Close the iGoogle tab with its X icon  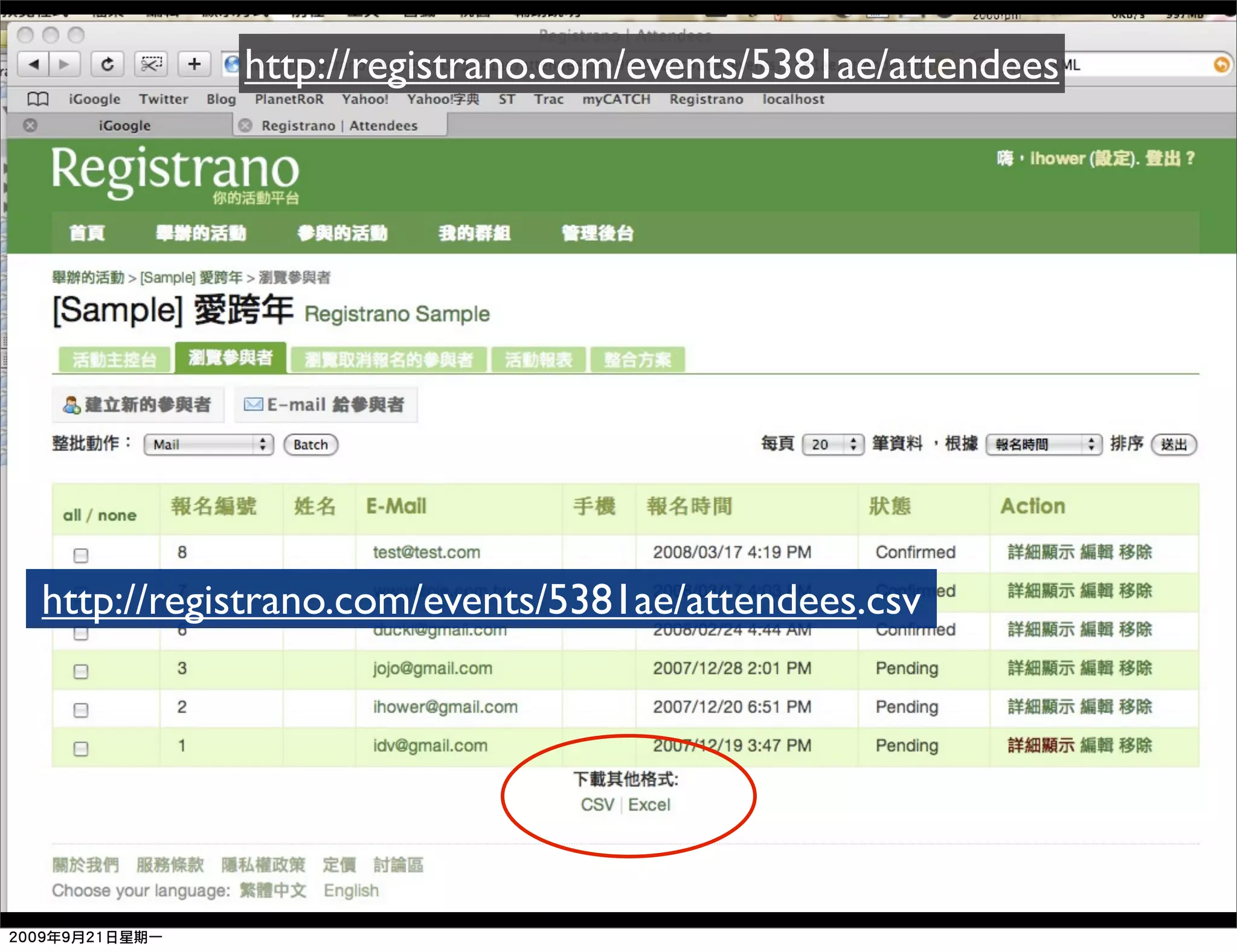click(x=30, y=126)
